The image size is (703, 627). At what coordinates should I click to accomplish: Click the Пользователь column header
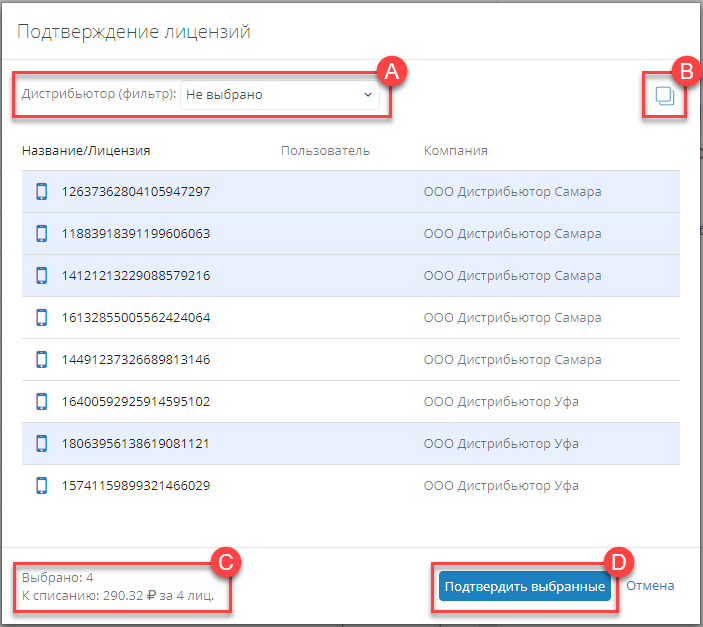[325, 151]
